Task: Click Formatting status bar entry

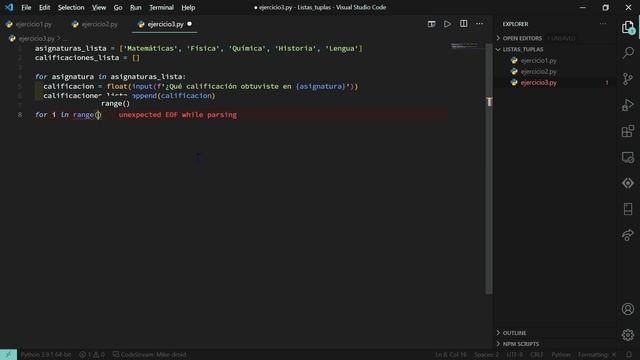Action: coord(596,354)
